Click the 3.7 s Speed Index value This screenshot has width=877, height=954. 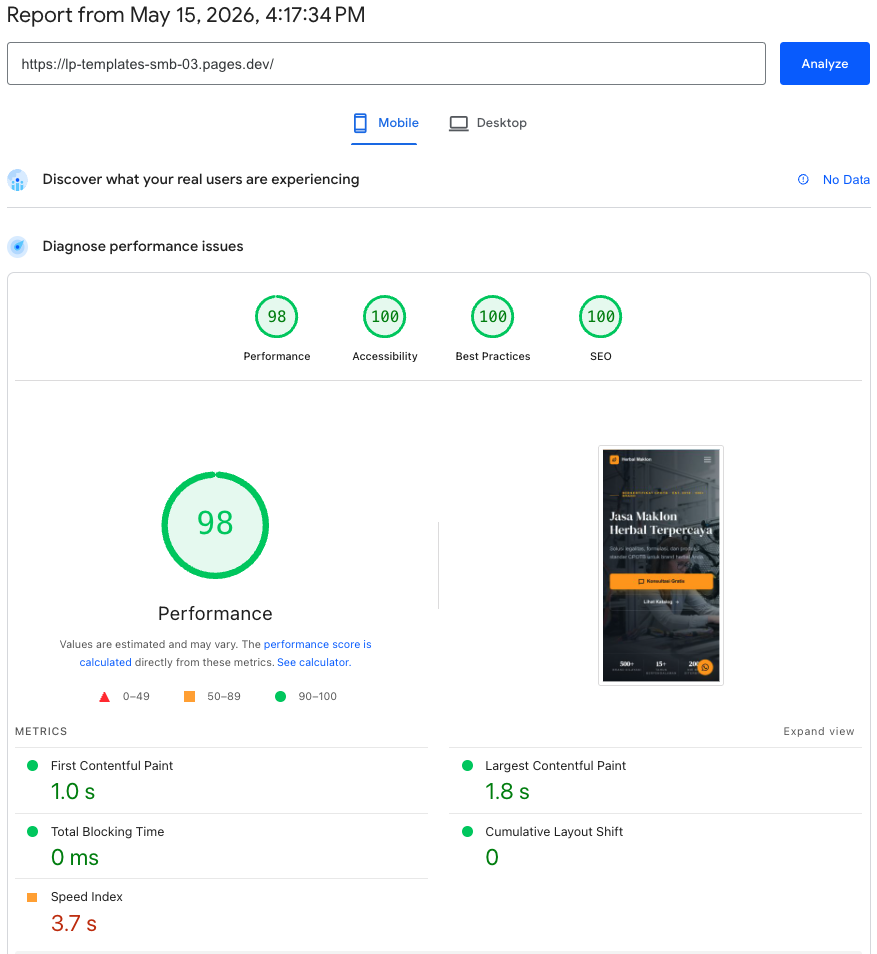point(74,924)
